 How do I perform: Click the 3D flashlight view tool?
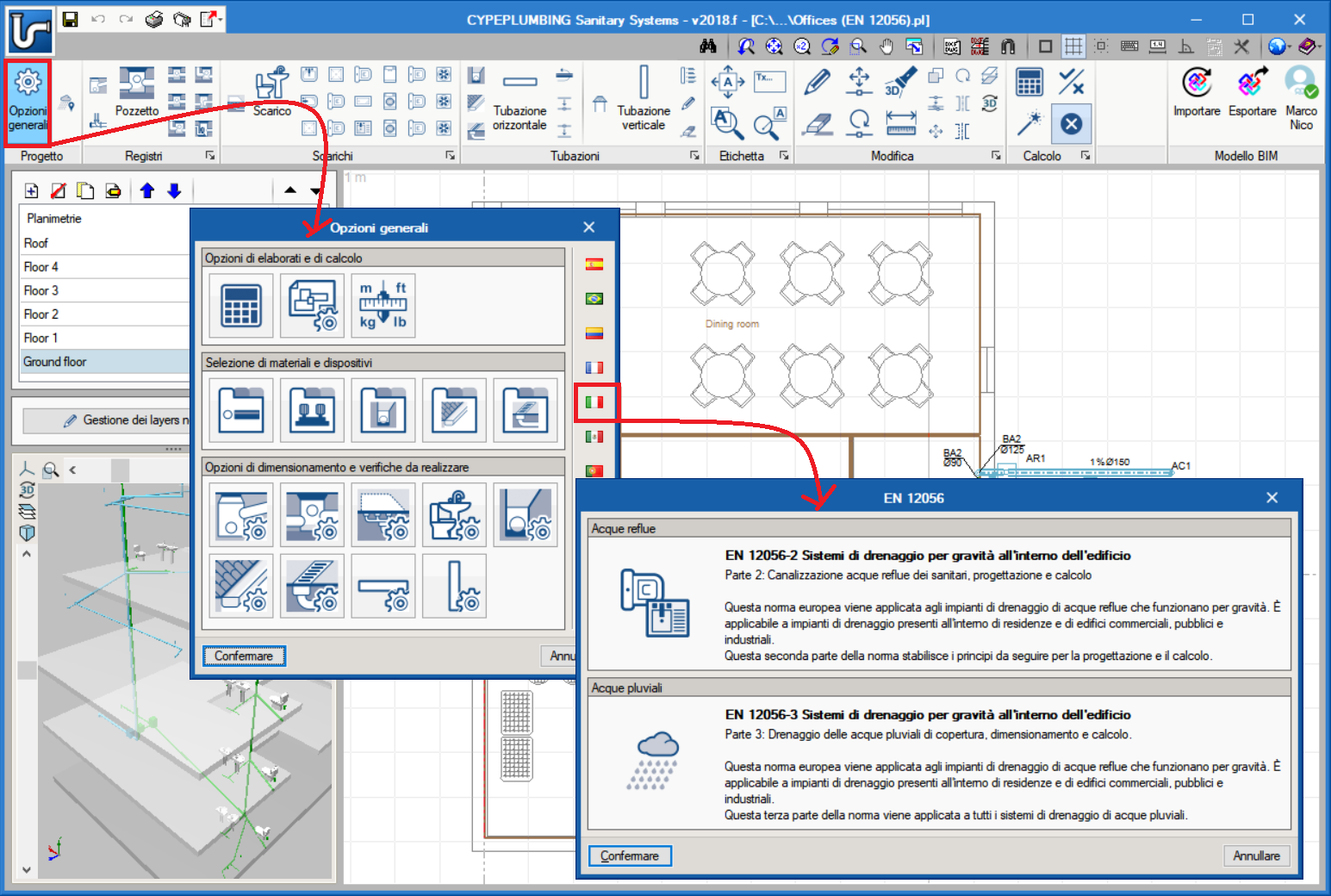point(900,82)
